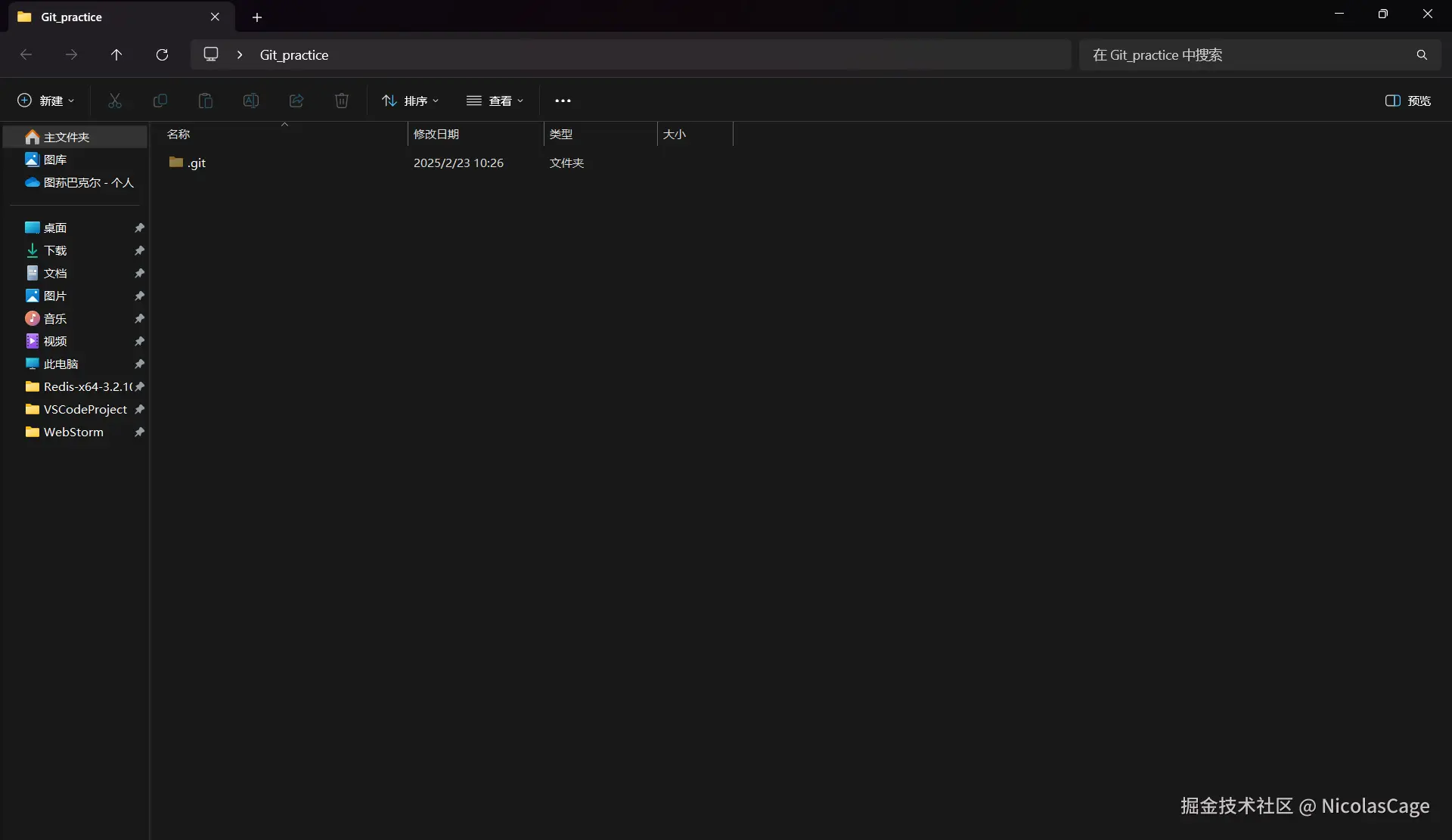Viewport: 1452px width, 840px height.
Task: Expand the 排序 sort dropdown
Action: coord(411,101)
